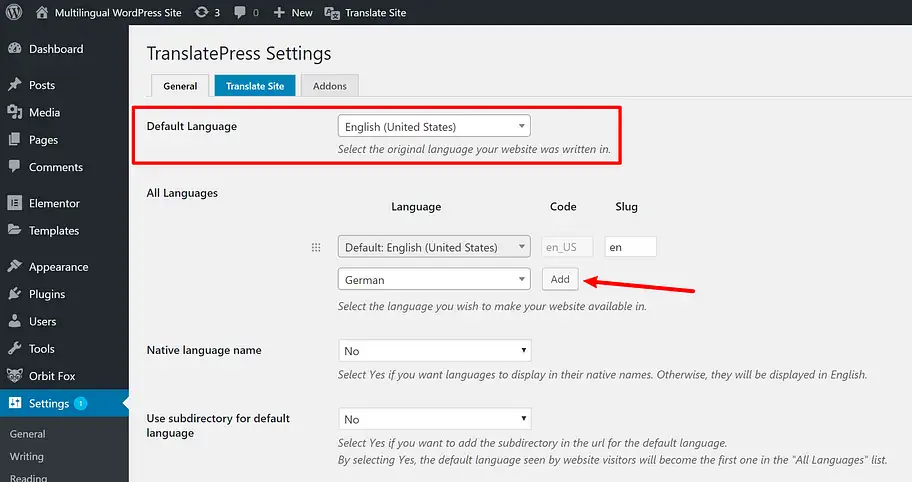Click the All Languages label

tap(182, 193)
